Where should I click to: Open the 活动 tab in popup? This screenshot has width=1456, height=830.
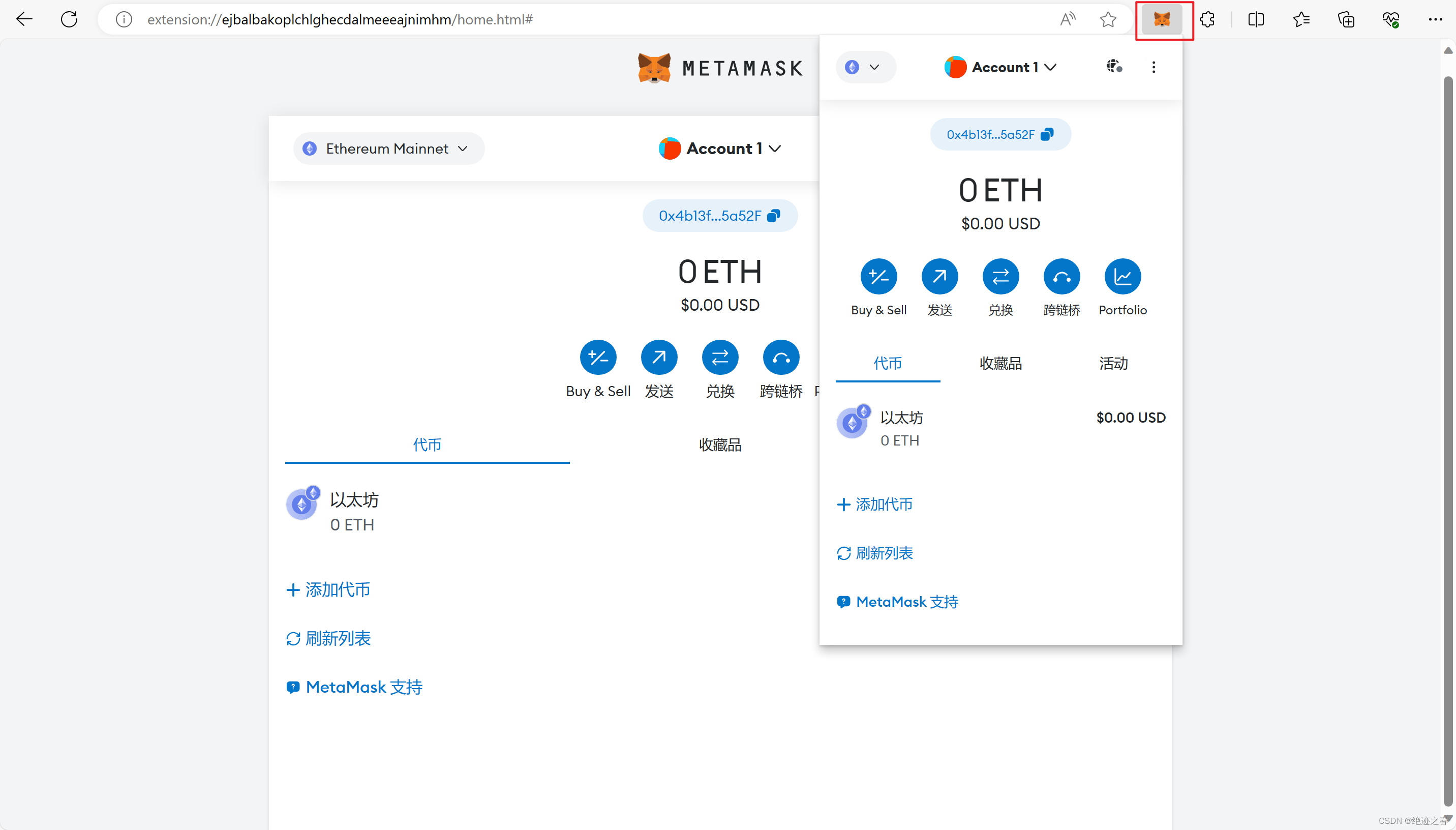tap(1113, 363)
